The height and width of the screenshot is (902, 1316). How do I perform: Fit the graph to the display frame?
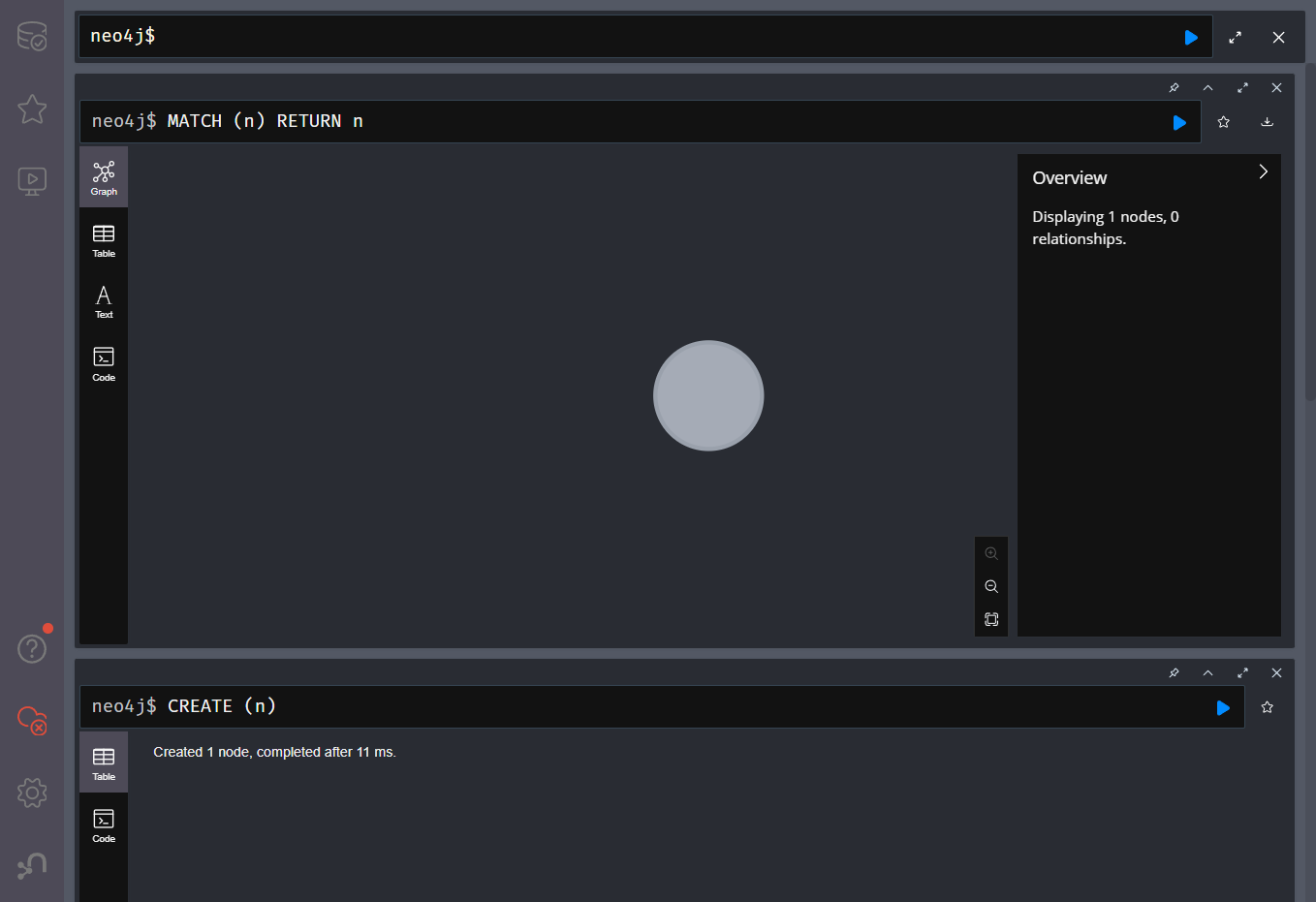pos(990,619)
